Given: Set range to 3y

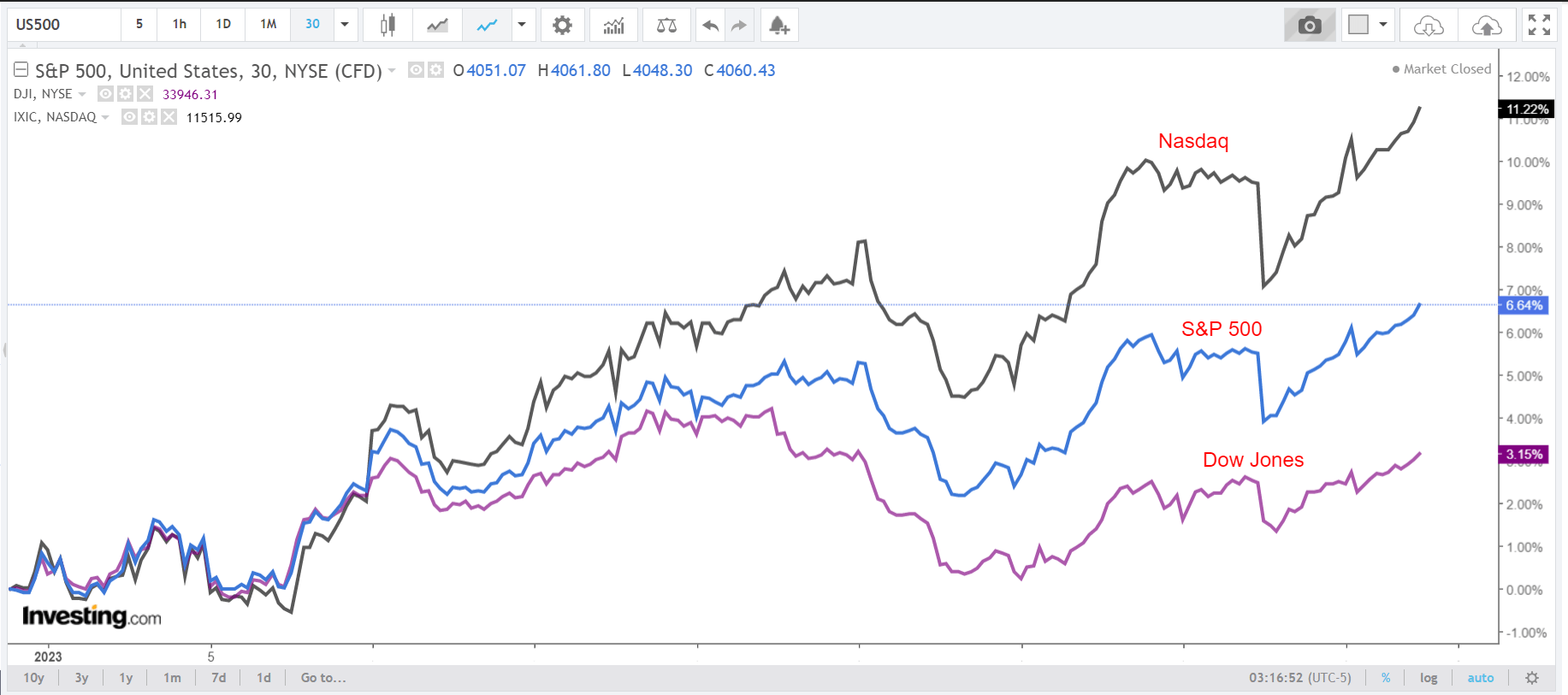Looking at the screenshot, I should 81,678.
